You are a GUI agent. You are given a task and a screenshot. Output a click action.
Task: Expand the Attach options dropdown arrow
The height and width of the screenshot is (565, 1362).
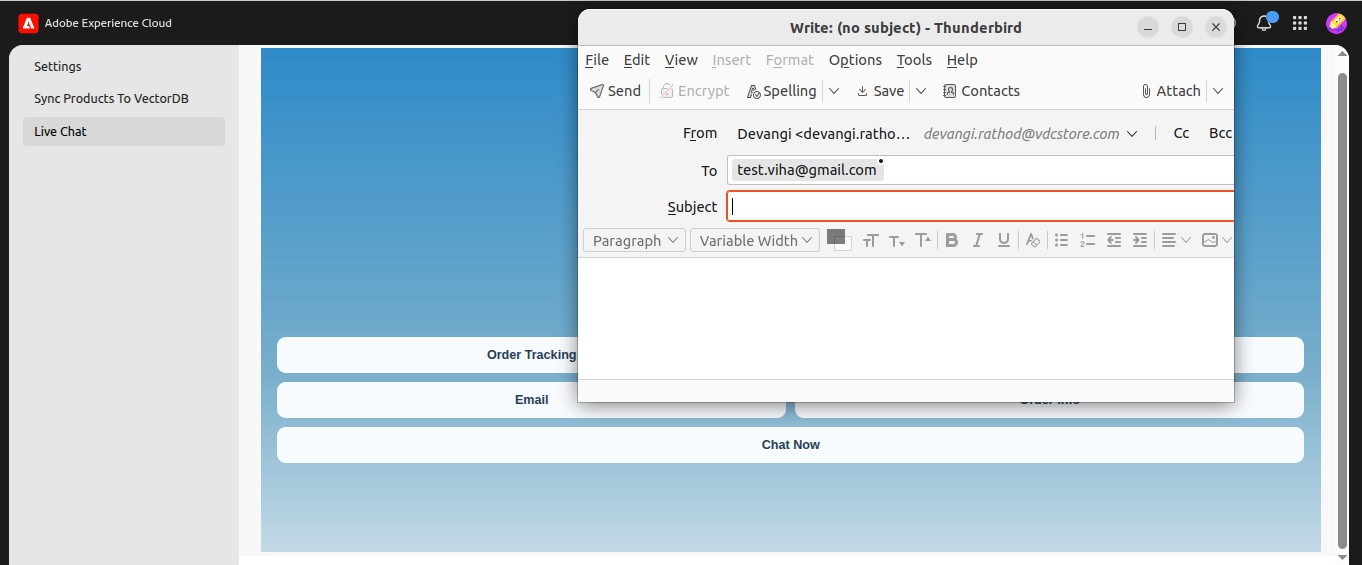(x=1218, y=91)
